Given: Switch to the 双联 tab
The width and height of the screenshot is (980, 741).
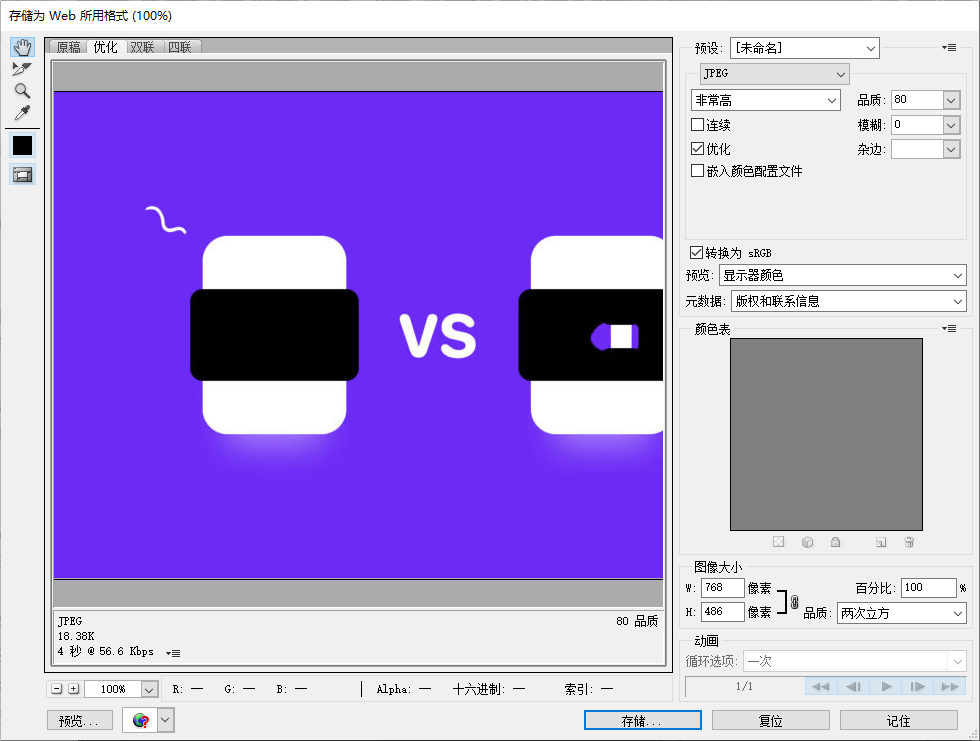Looking at the screenshot, I should click(142, 47).
